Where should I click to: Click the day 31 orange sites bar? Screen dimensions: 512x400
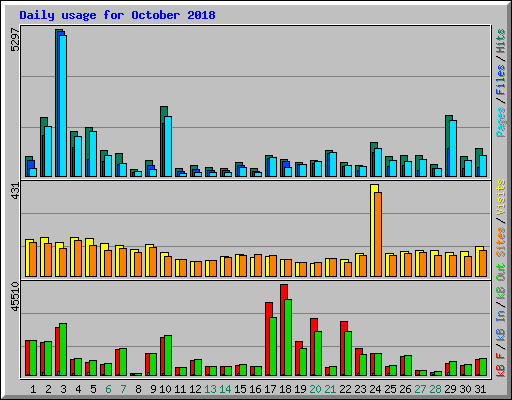point(483,263)
